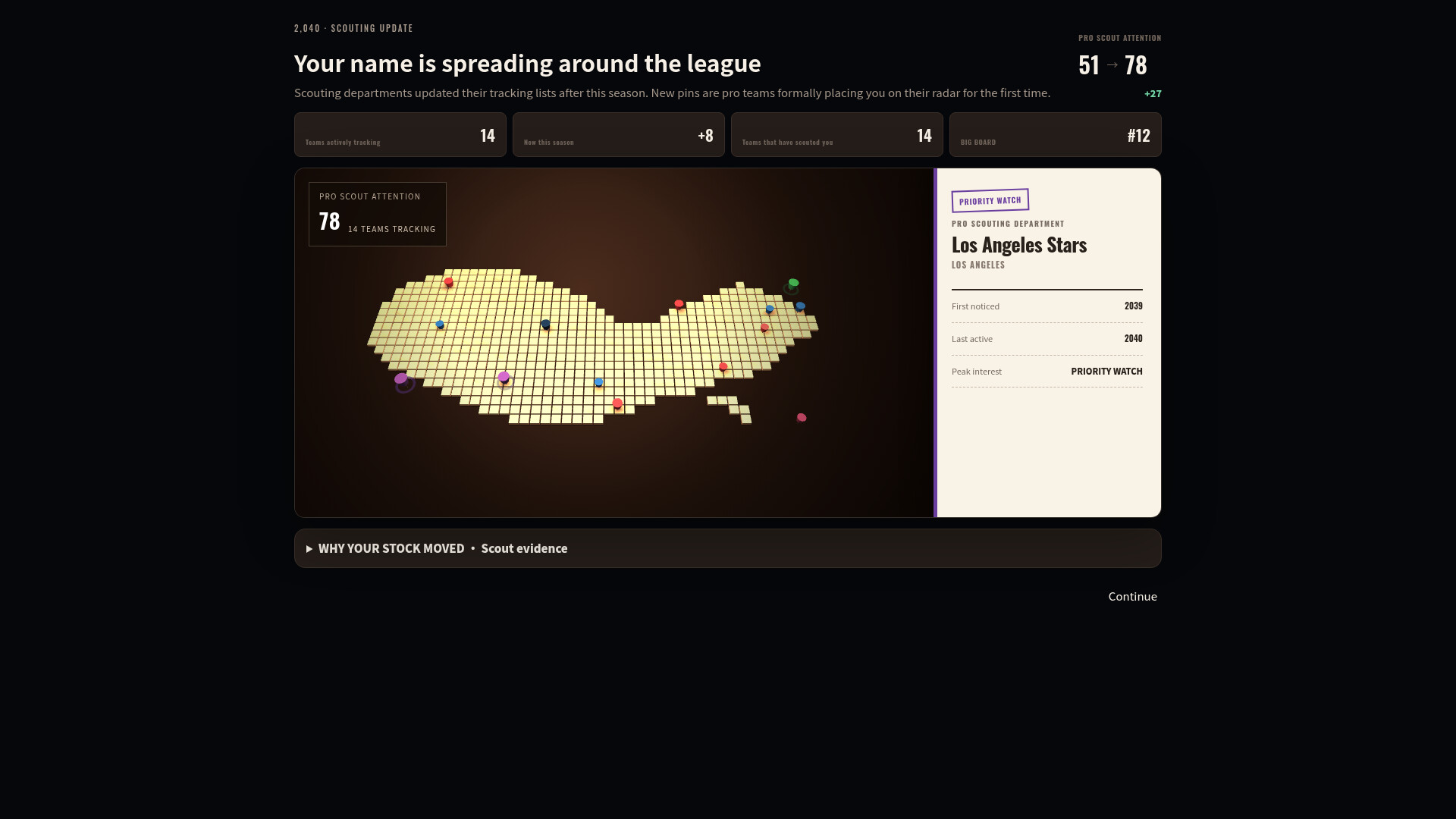Click the 51 to 78 attention score
This screenshot has height=819, width=1456.
coord(1112,65)
